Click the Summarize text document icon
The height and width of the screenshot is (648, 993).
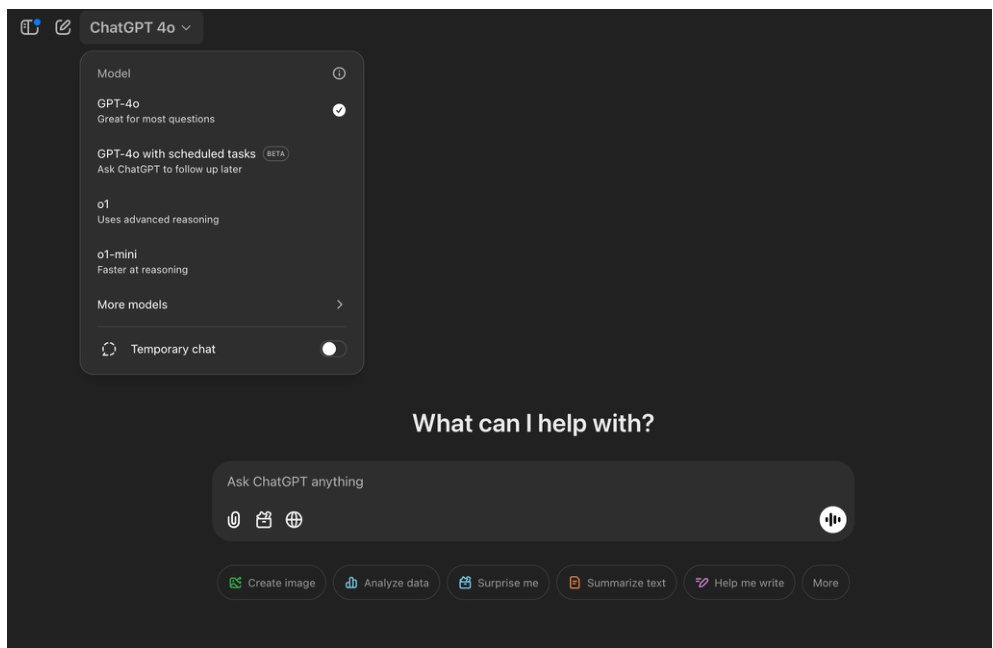tap(574, 583)
